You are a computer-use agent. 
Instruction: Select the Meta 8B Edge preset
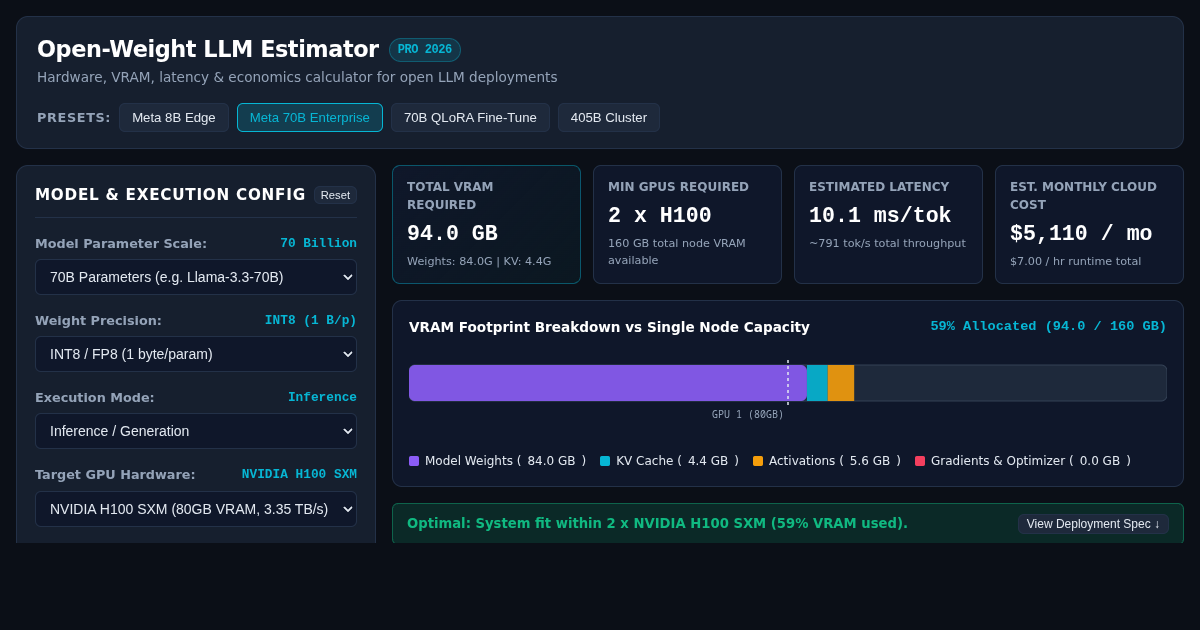pos(174,118)
